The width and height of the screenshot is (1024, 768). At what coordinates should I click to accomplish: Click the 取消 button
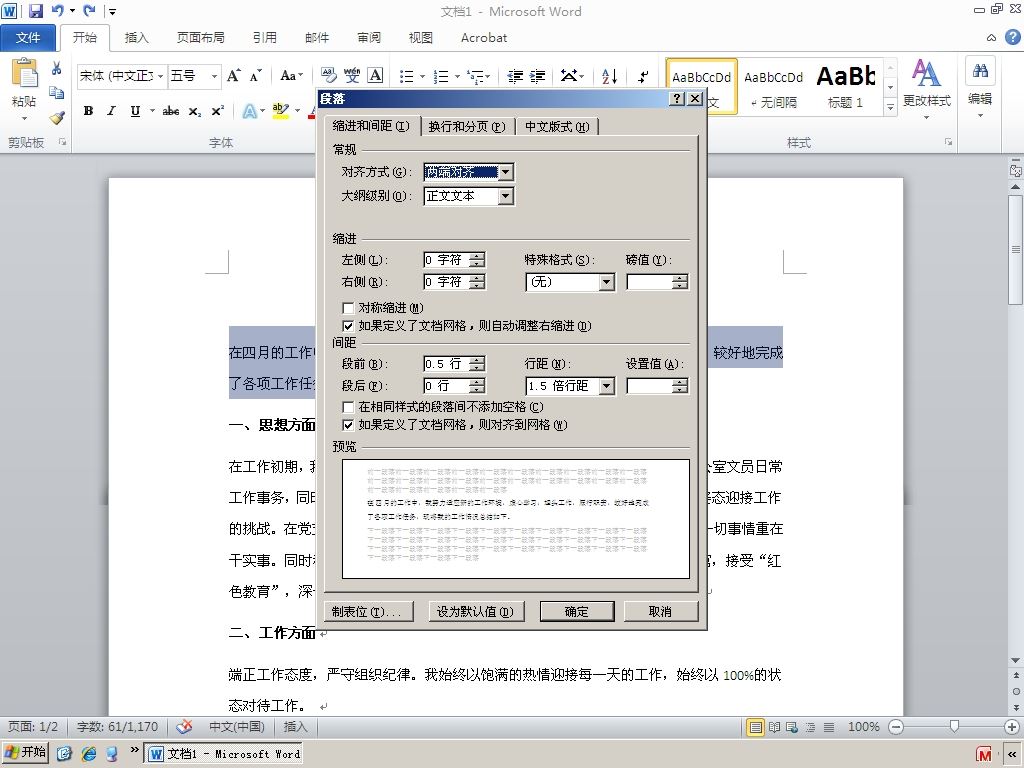[660, 611]
